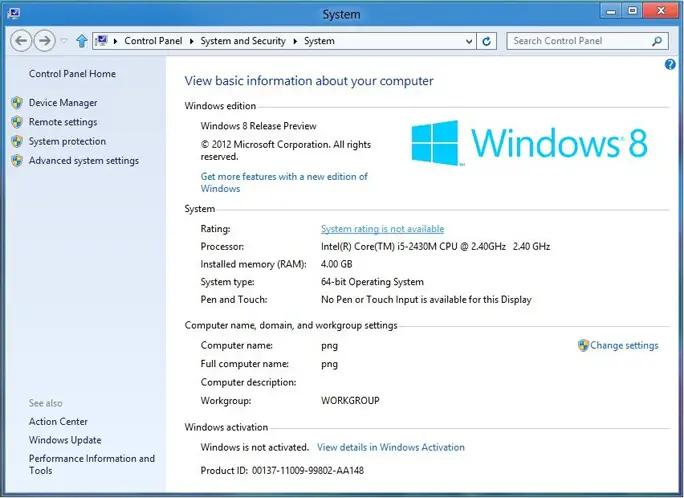The height and width of the screenshot is (498, 684).
Task: Click Get more features with a new edition link
Action: [284, 183]
